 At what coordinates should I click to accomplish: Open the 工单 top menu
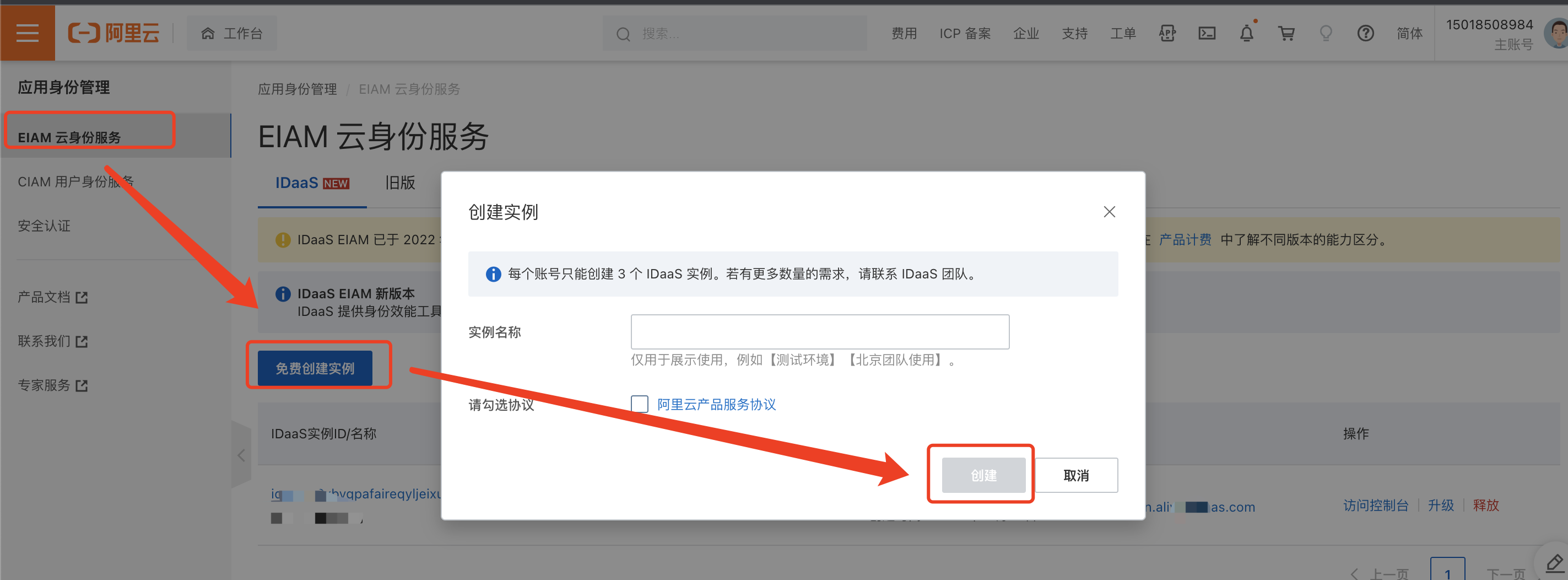click(1122, 34)
